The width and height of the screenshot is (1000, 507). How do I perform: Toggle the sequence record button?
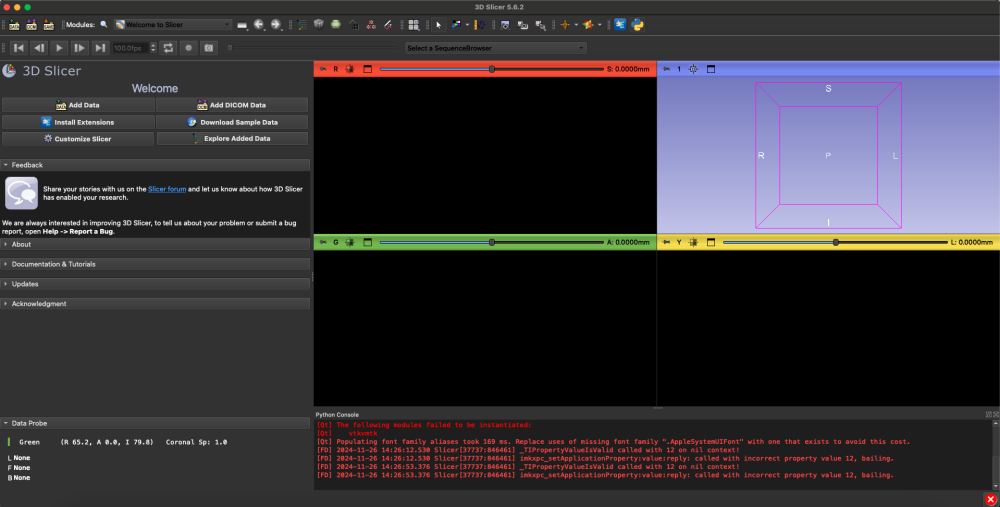(x=187, y=47)
